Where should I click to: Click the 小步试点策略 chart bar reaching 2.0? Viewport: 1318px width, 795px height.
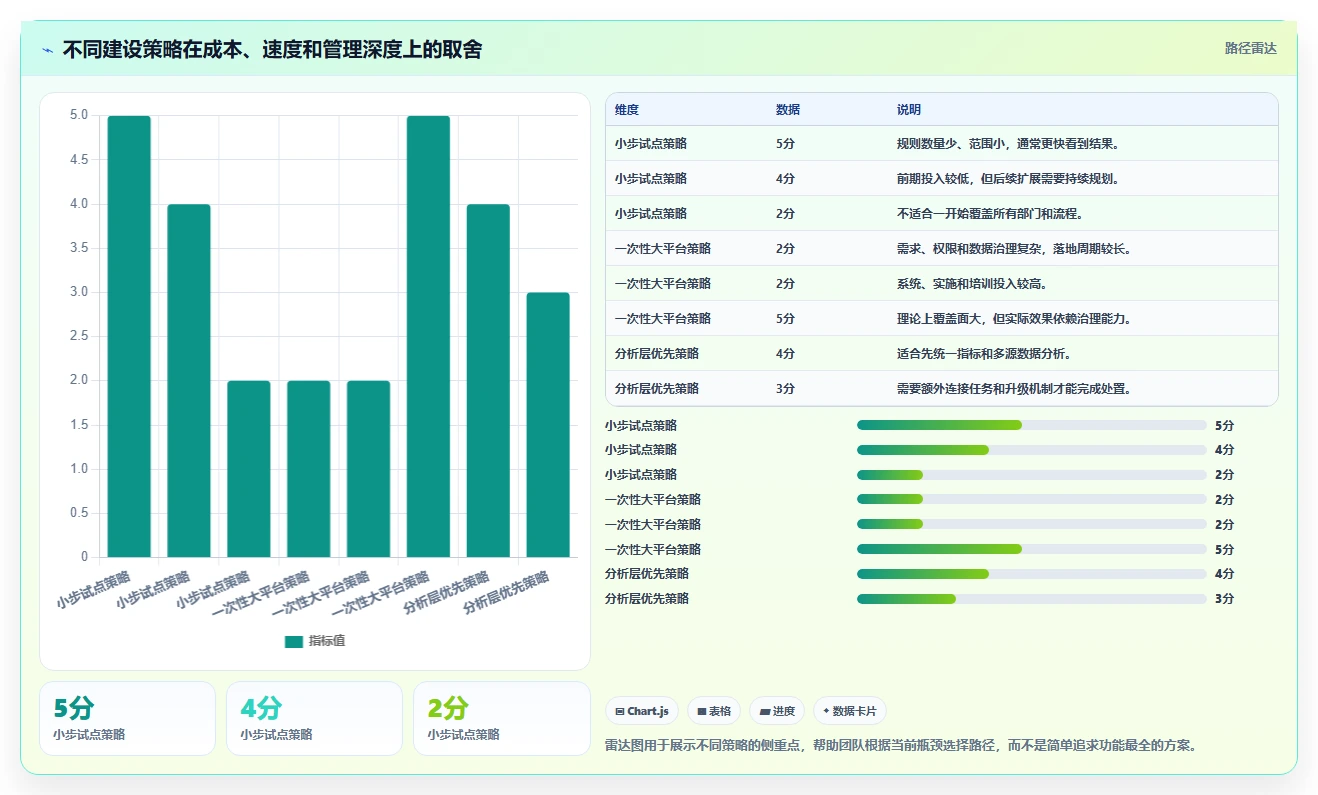pos(249,469)
